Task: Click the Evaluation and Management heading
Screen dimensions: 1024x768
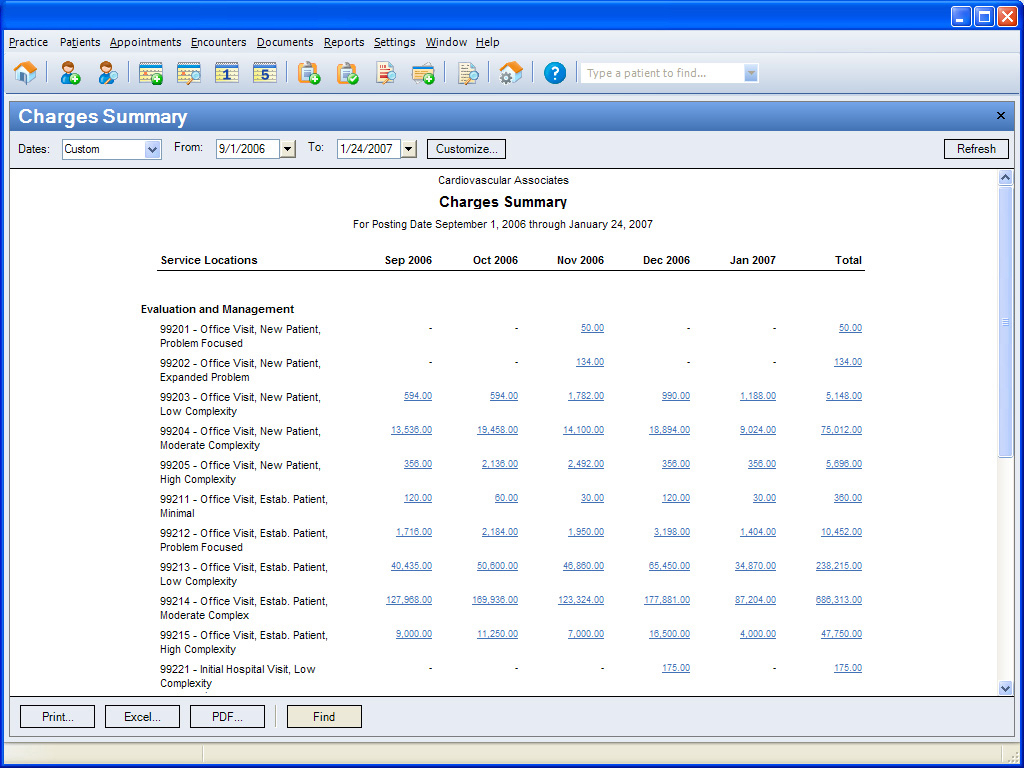Action: pos(217,309)
